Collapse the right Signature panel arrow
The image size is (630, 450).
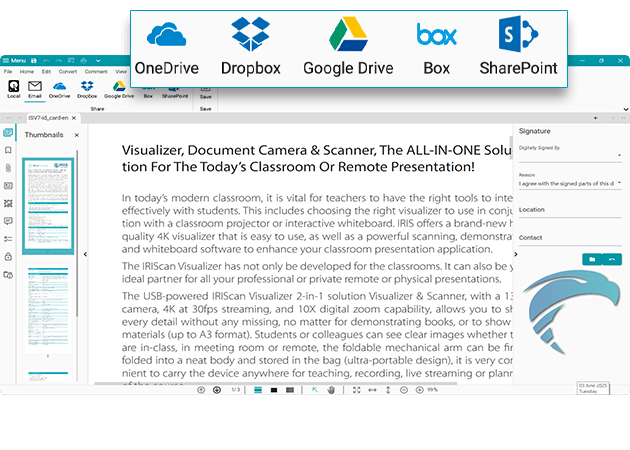[516, 254]
